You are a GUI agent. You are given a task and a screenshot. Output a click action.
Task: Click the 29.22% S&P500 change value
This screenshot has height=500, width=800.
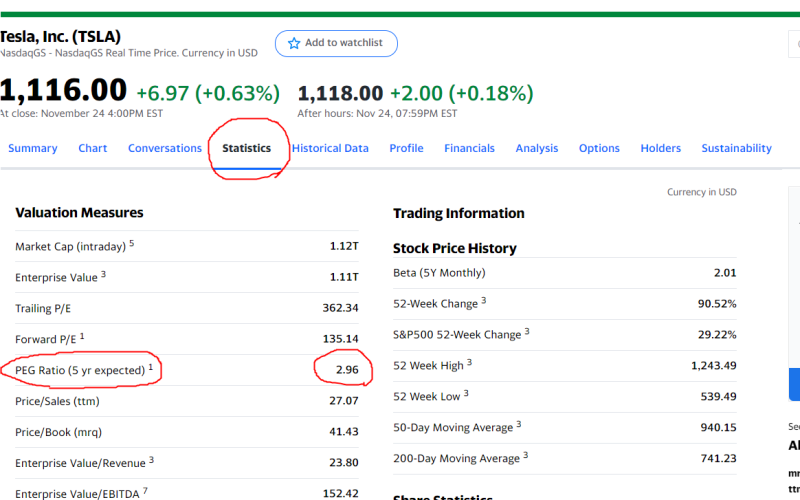pyautogui.click(x=717, y=335)
